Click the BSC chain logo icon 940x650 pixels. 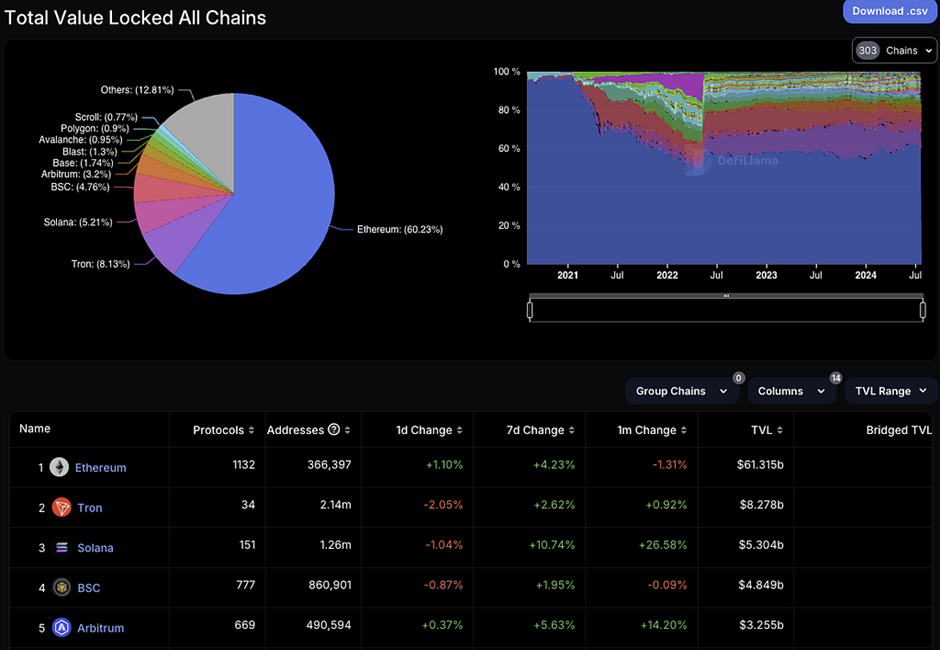pyautogui.click(x=61, y=588)
